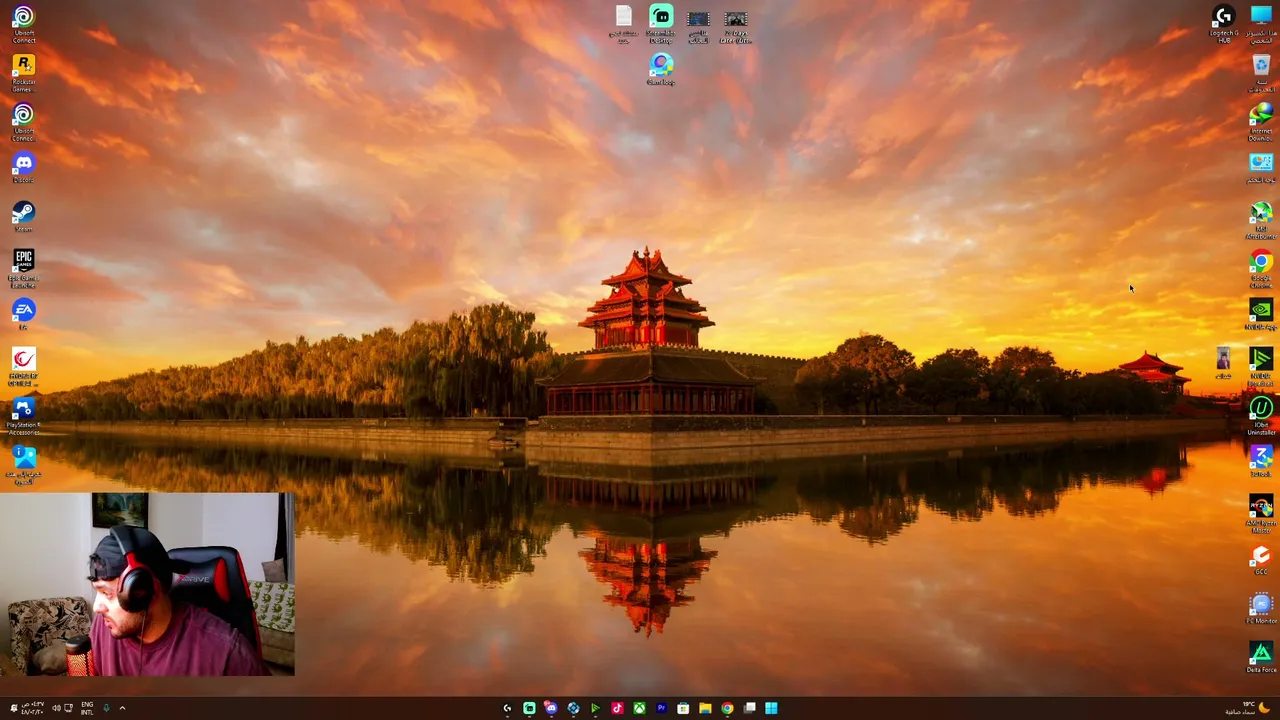Open Google Chrome from the taskbar

(x=727, y=708)
